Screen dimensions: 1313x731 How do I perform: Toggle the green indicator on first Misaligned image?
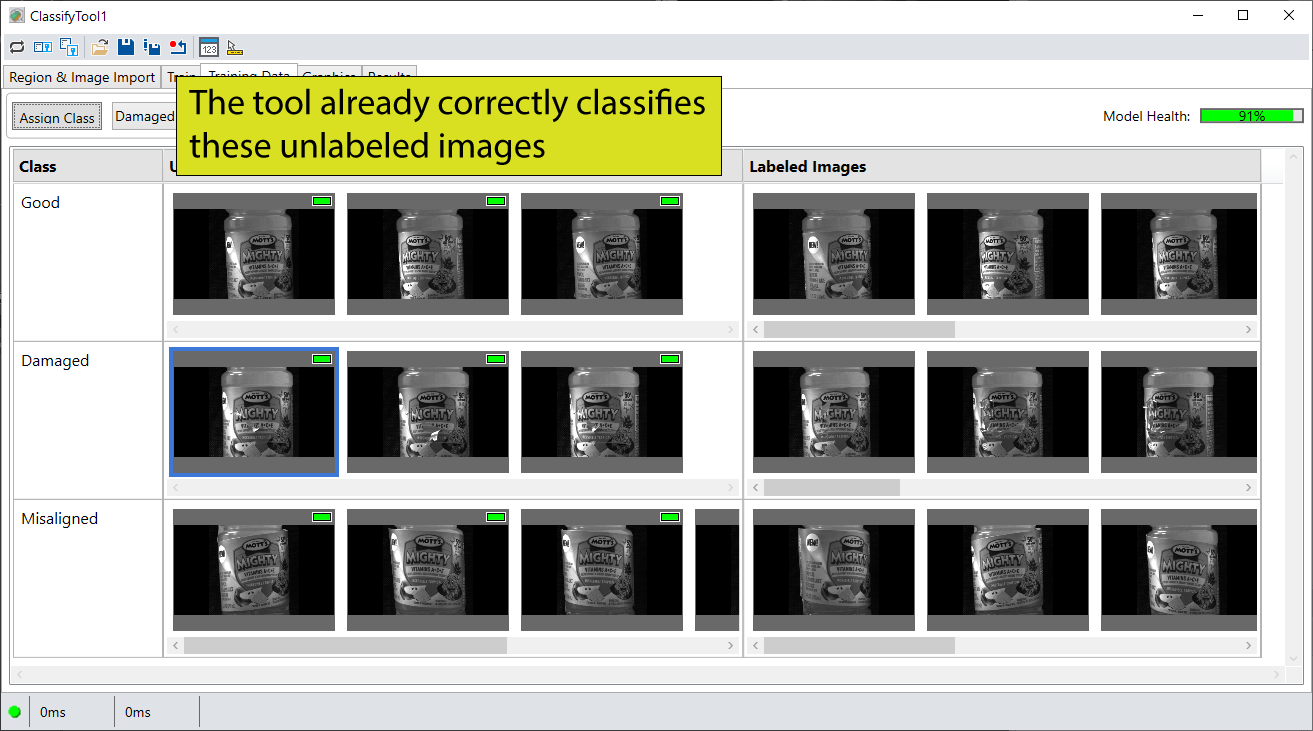pyautogui.click(x=321, y=516)
